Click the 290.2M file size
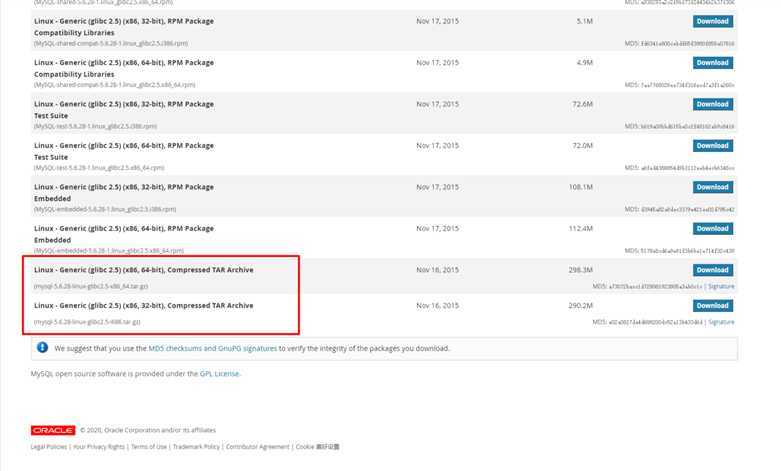 581,306
